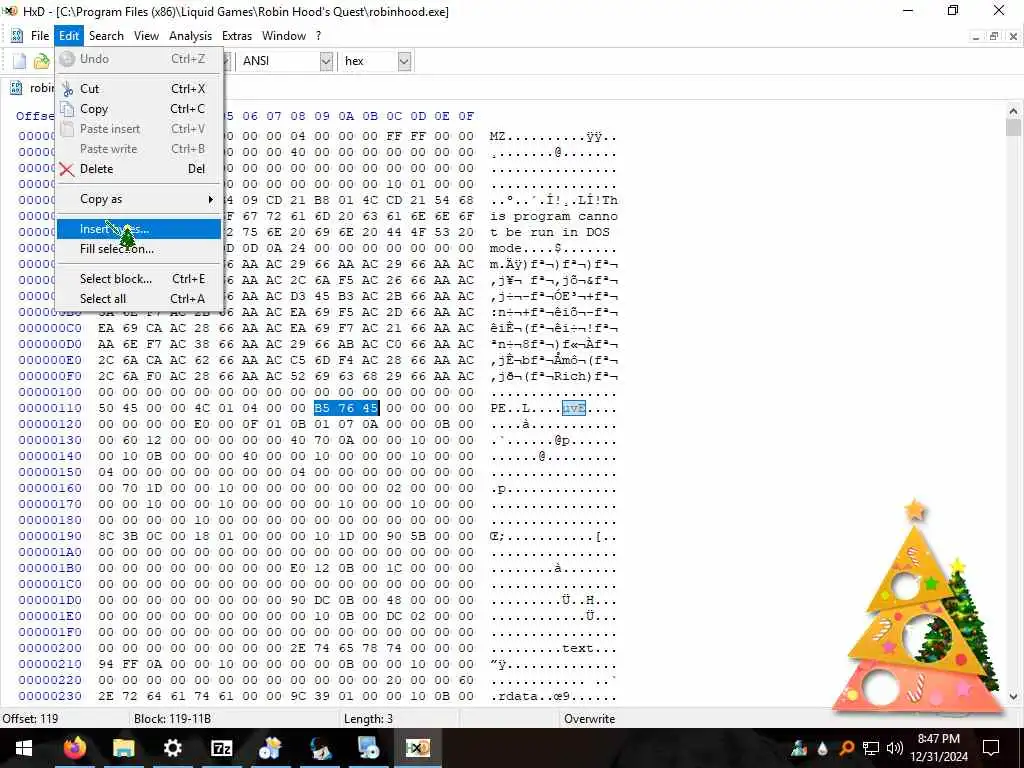Click the red X icon beside Delete
The image size is (1024, 768).
[x=67, y=169]
